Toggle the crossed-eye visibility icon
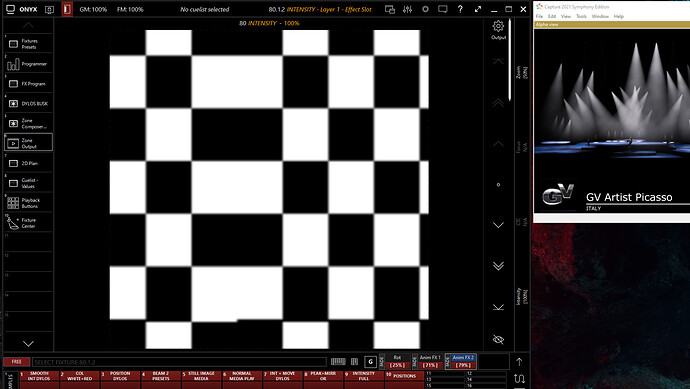This screenshot has width=690, height=389. [498, 339]
